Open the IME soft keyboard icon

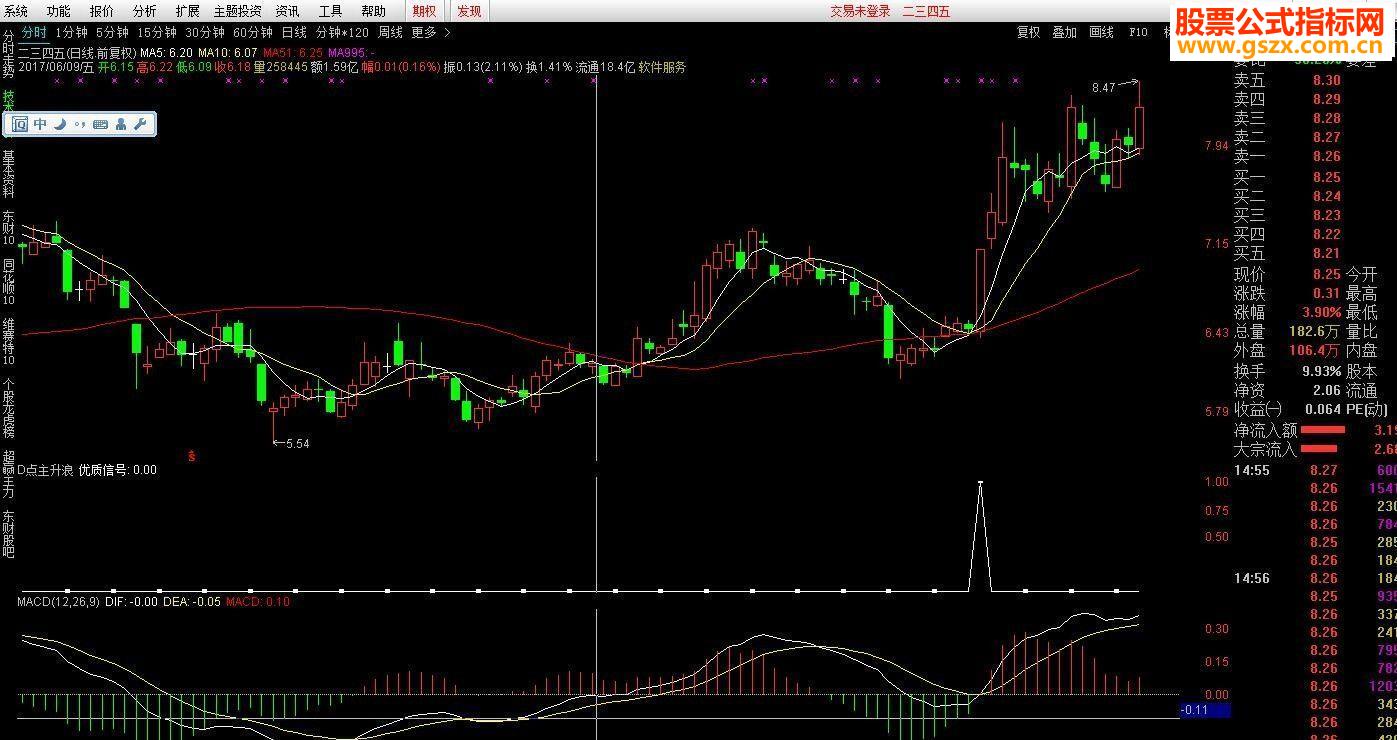pyautogui.click(x=100, y=124)
